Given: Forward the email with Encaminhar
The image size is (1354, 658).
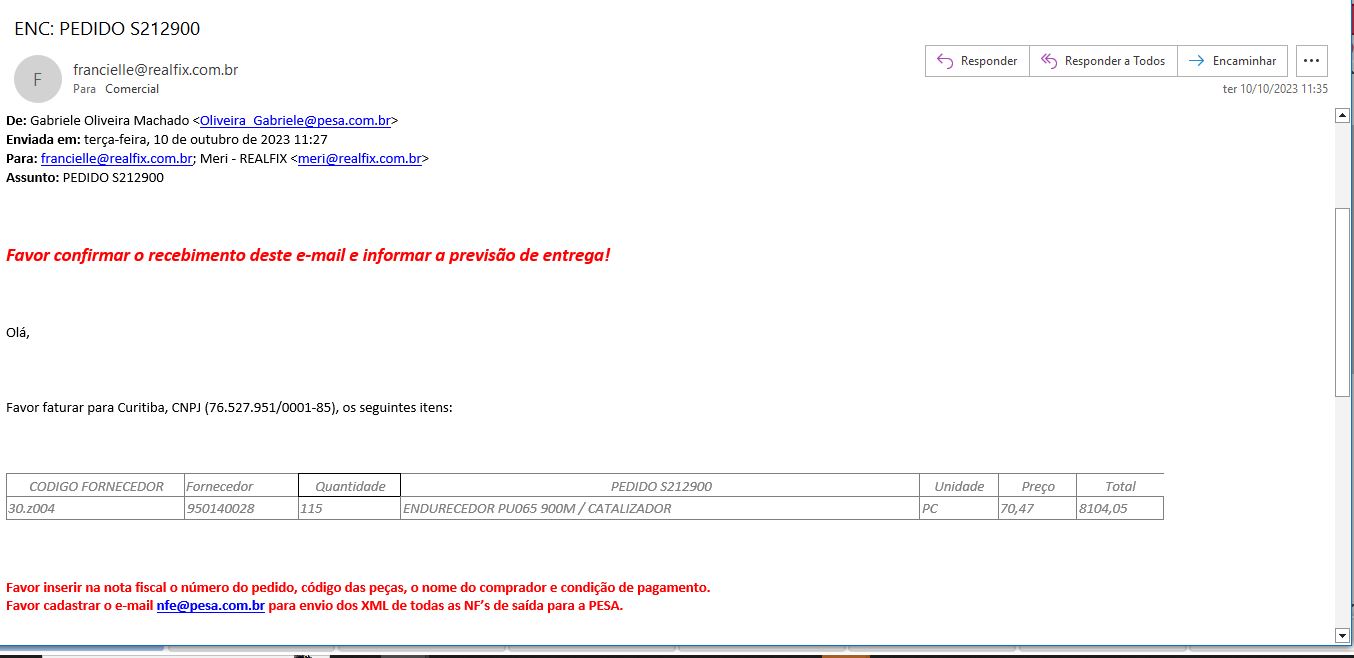Looking at the screenshot, I should 1232,61.
